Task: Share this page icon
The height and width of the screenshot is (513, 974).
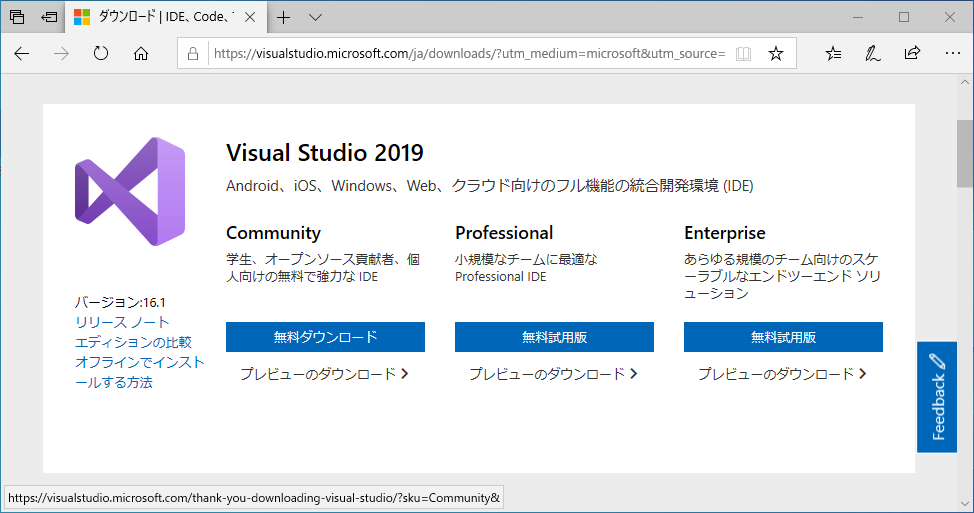Action: 912,53
